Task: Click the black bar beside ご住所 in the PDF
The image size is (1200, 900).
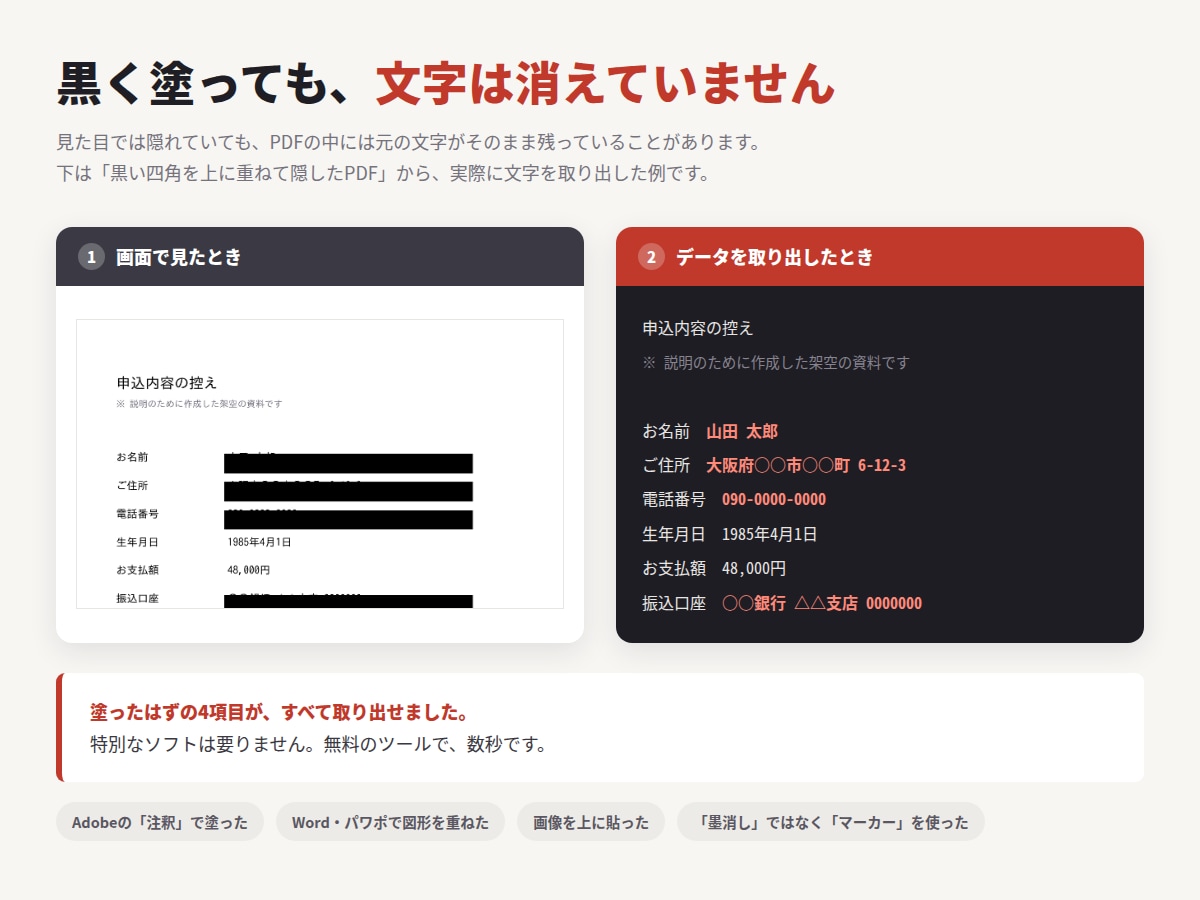Action: point(348,491)
